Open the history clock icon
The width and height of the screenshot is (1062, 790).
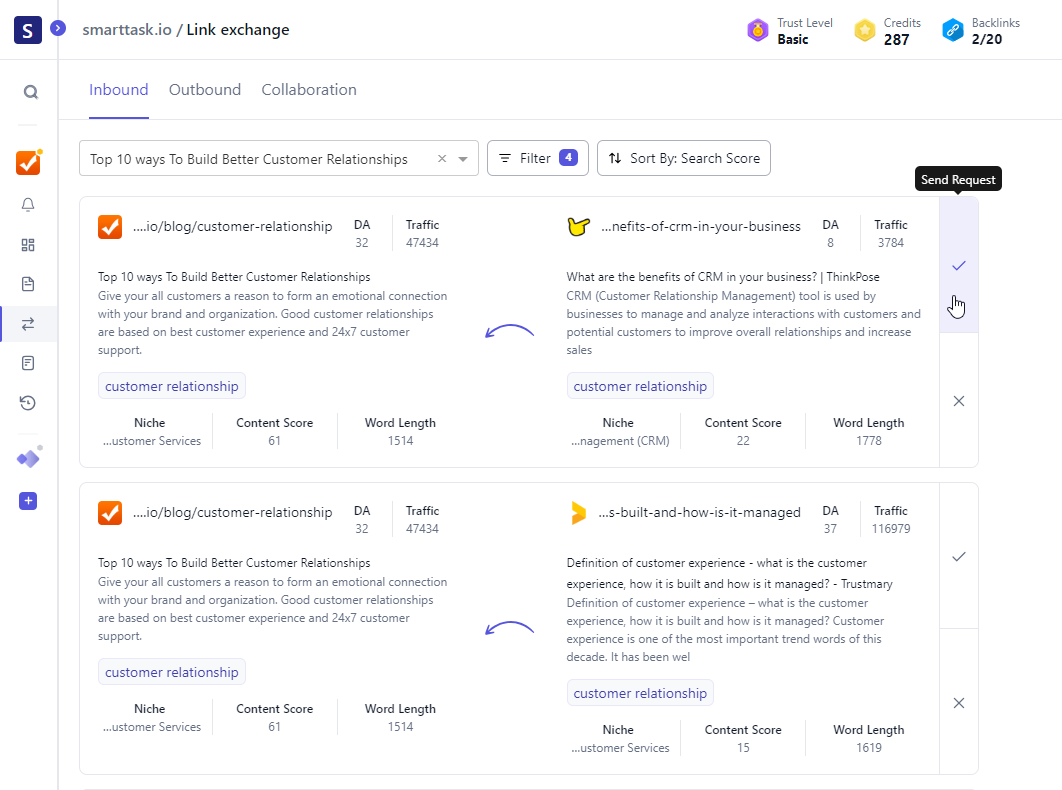[x=28, y=403]
